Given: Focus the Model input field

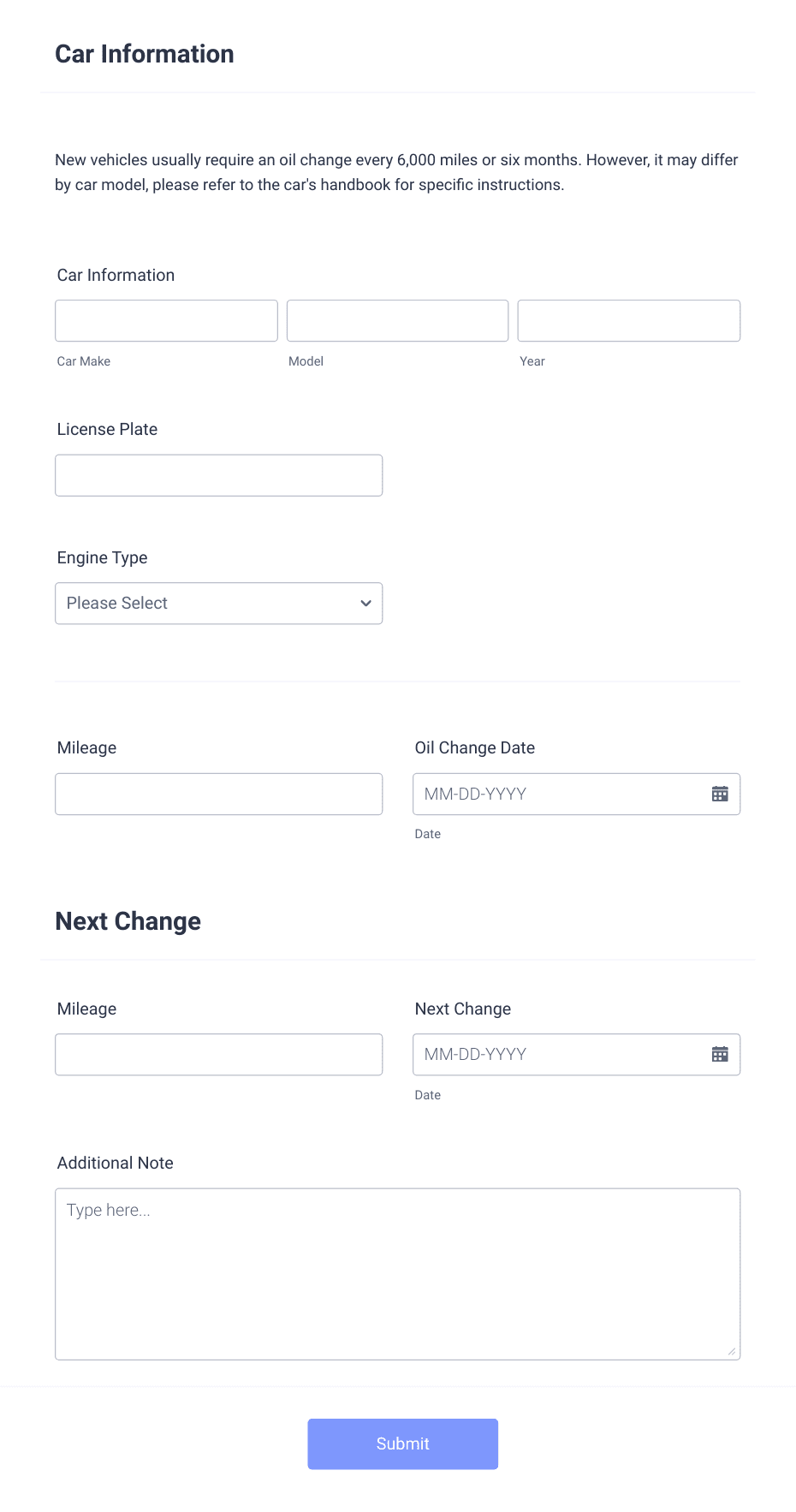Looking at the screenshot, I should pos(397,320).
